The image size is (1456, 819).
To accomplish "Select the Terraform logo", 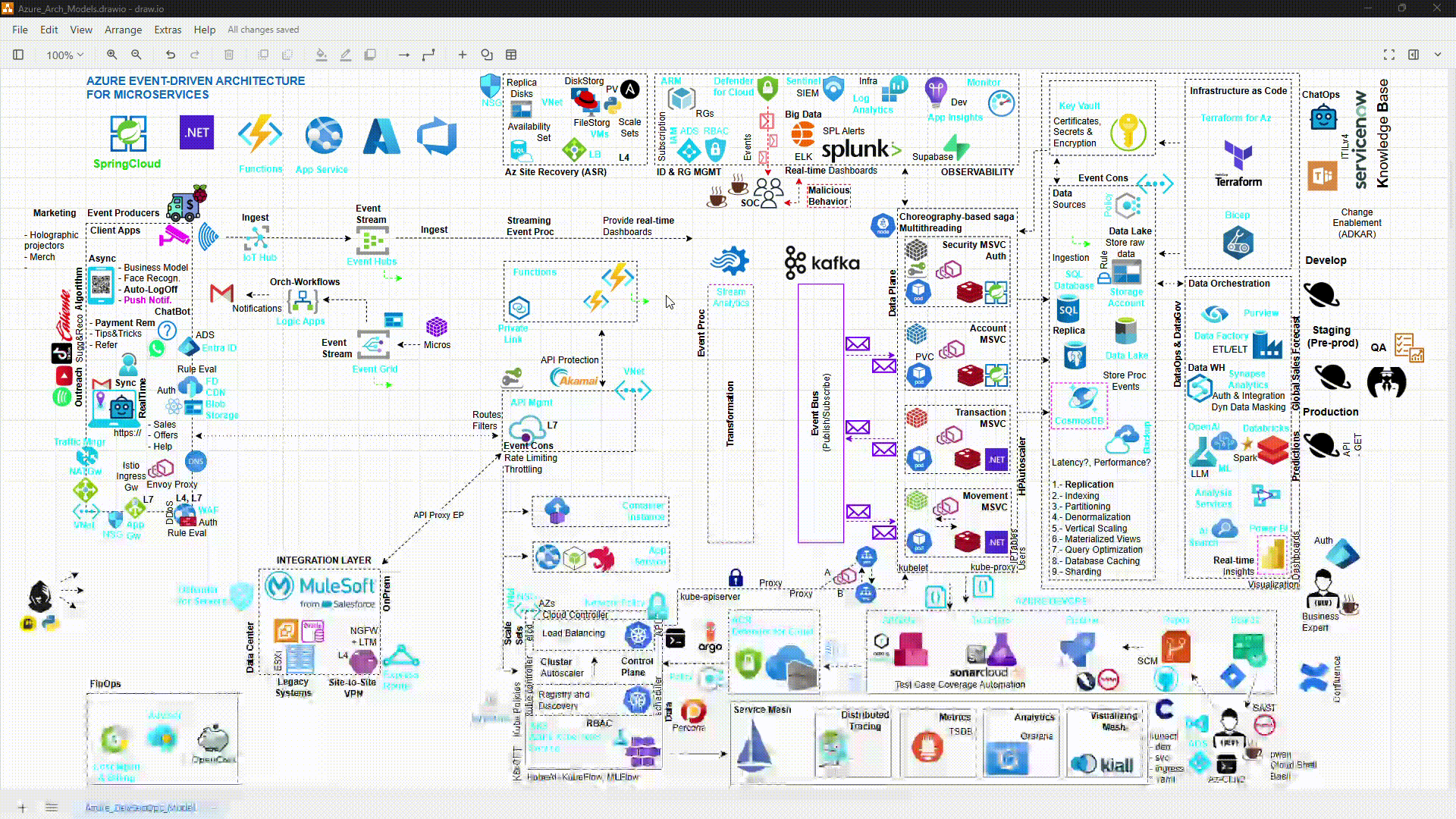I will 1238,164.
